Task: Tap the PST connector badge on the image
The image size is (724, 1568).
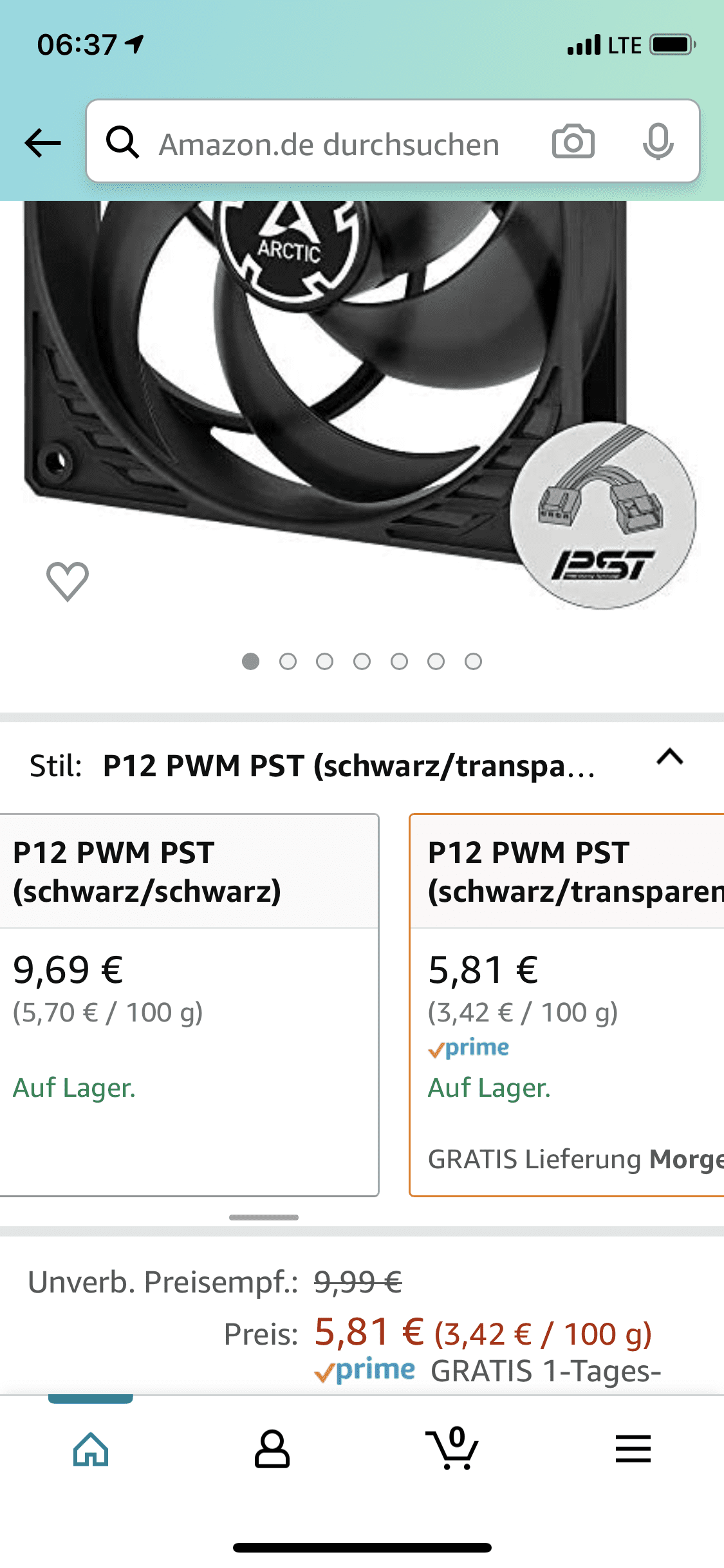Action: click(x=603, y=516)
